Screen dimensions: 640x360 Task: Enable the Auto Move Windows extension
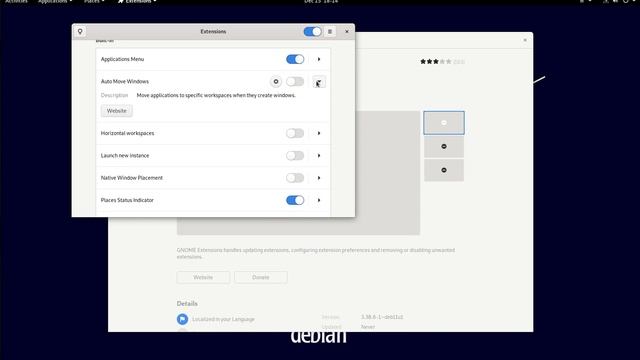[x=295, y=82]
